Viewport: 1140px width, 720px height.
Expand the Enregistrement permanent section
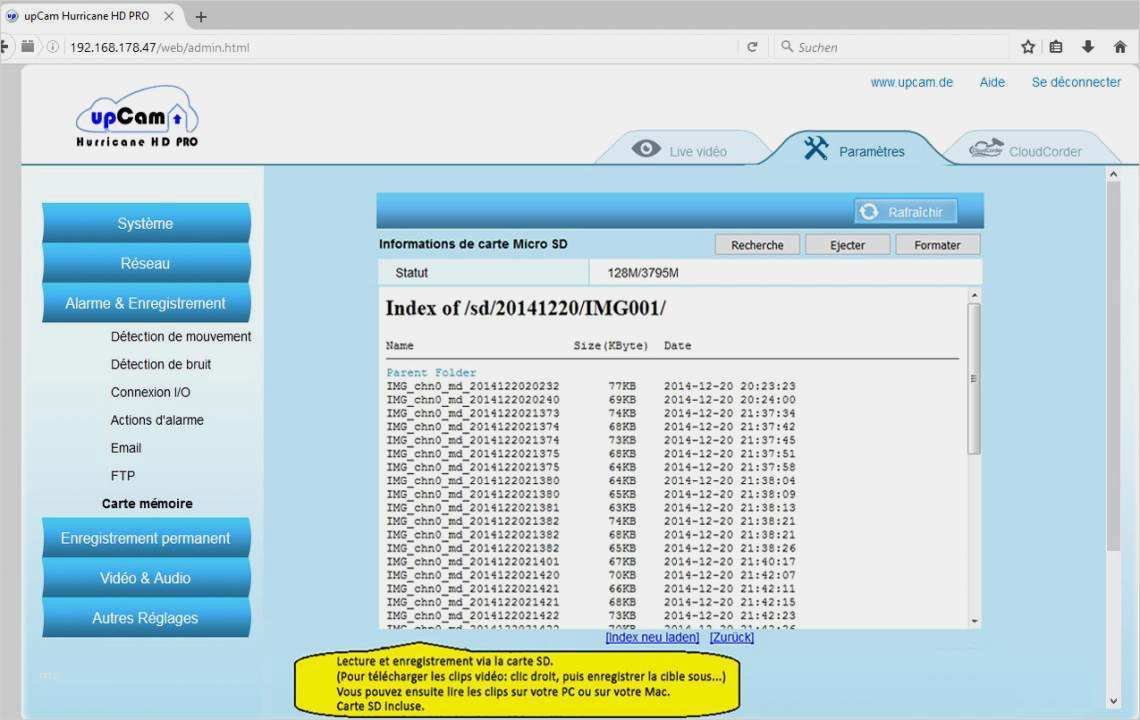(146, 538)
